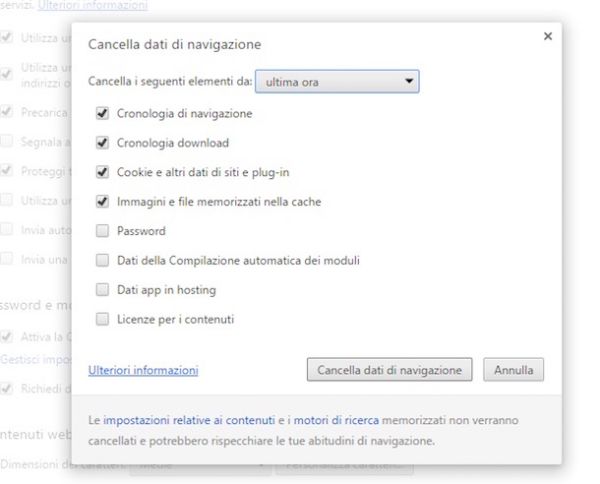Image resolution: width=600 pixels, height=484 pixels.
Task: Uncheck Cookie e altri dati di siti
Action: coord(102,172)
